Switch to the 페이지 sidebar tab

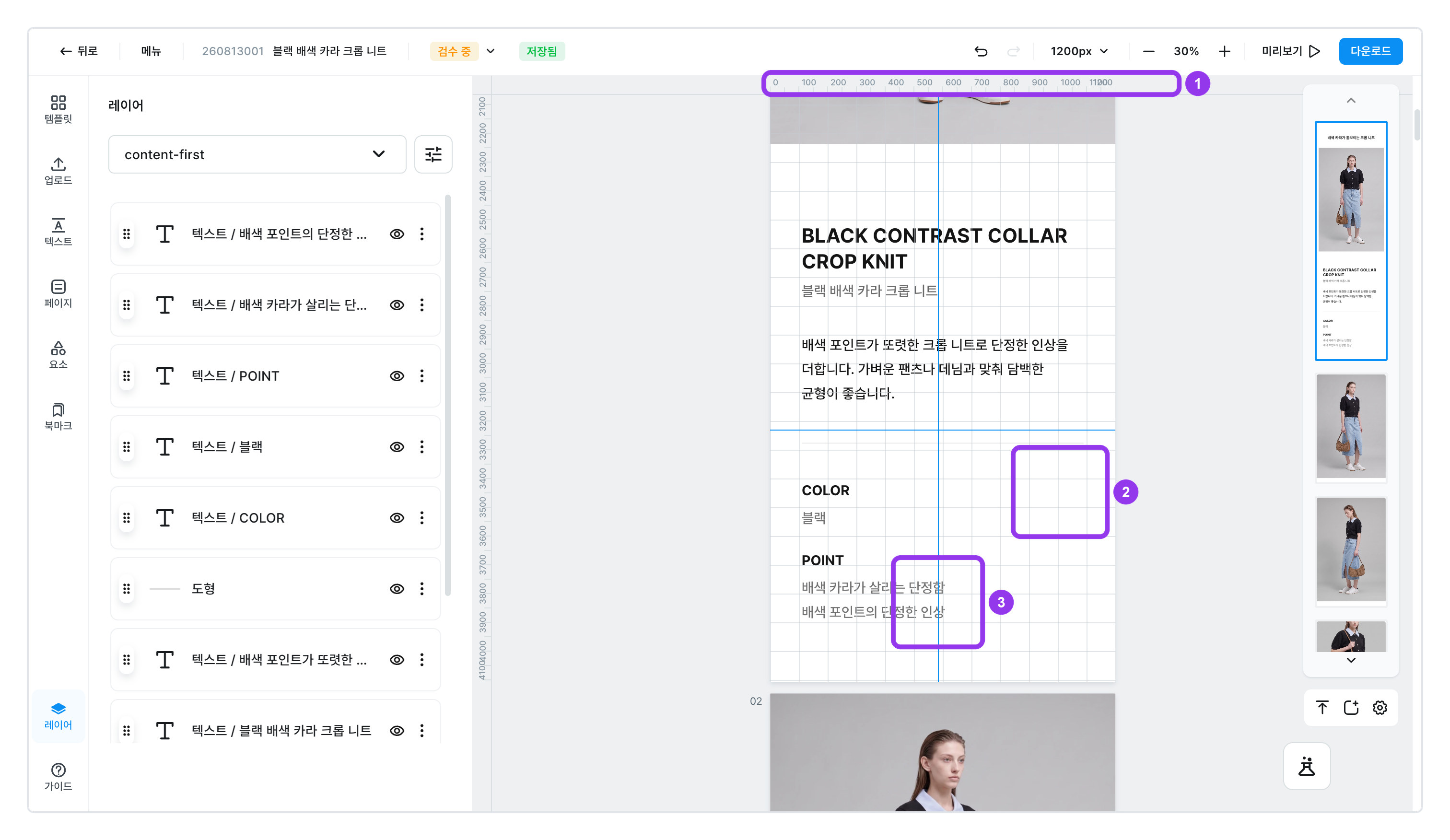click(58, 293)
